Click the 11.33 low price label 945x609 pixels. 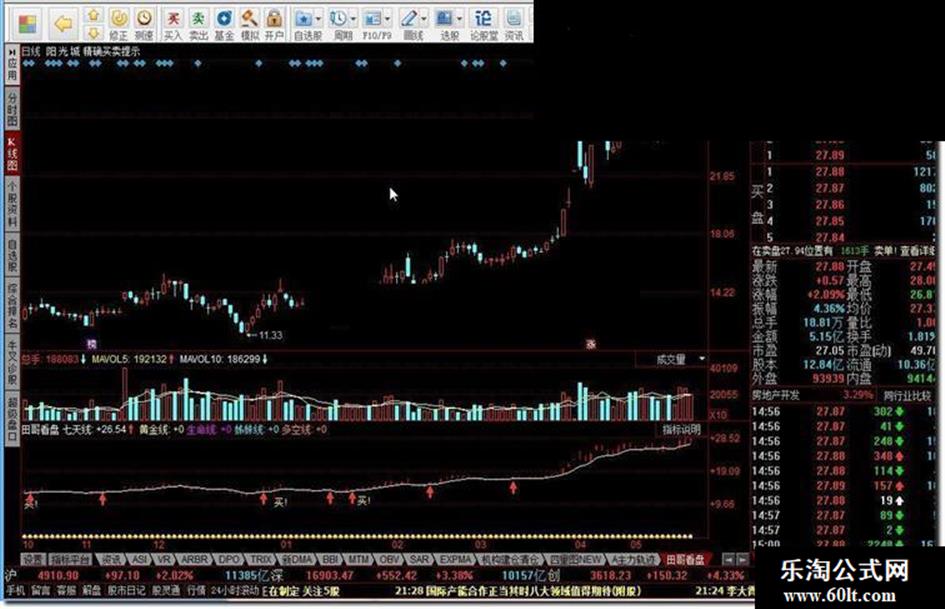pyautogui.click(x=270, y=335)
